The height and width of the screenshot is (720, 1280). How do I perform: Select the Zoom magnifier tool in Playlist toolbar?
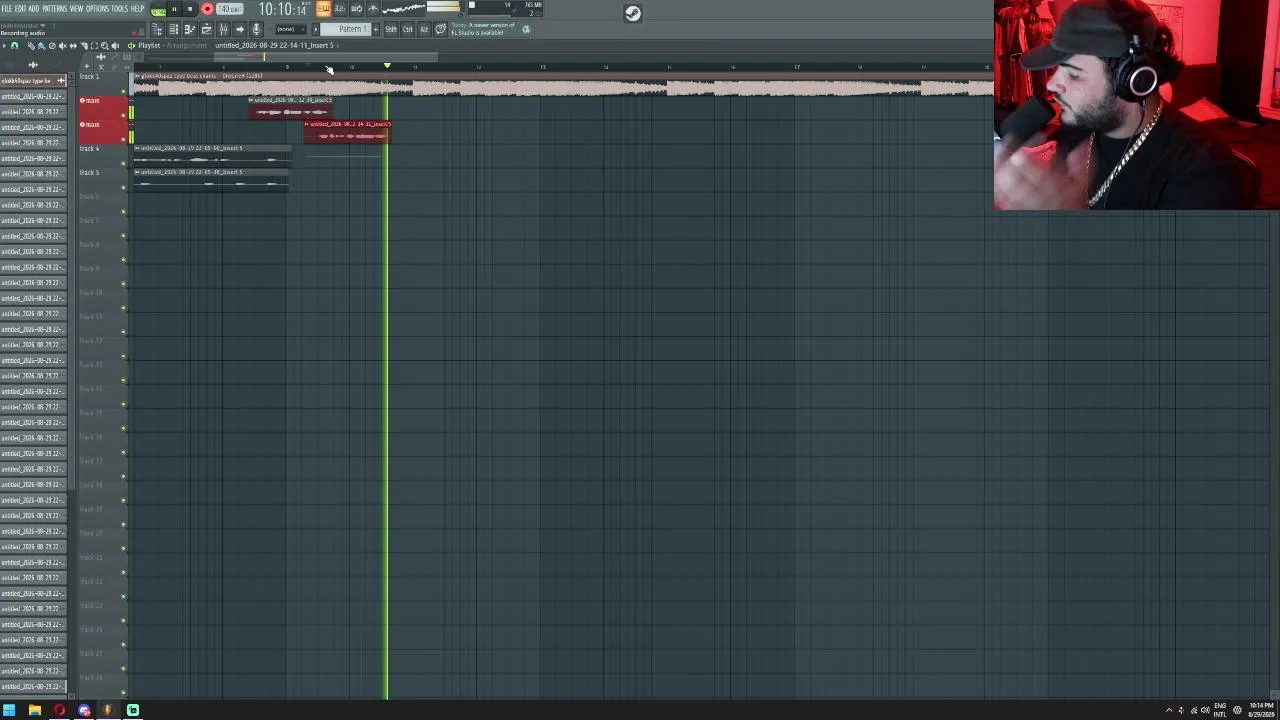105,46
